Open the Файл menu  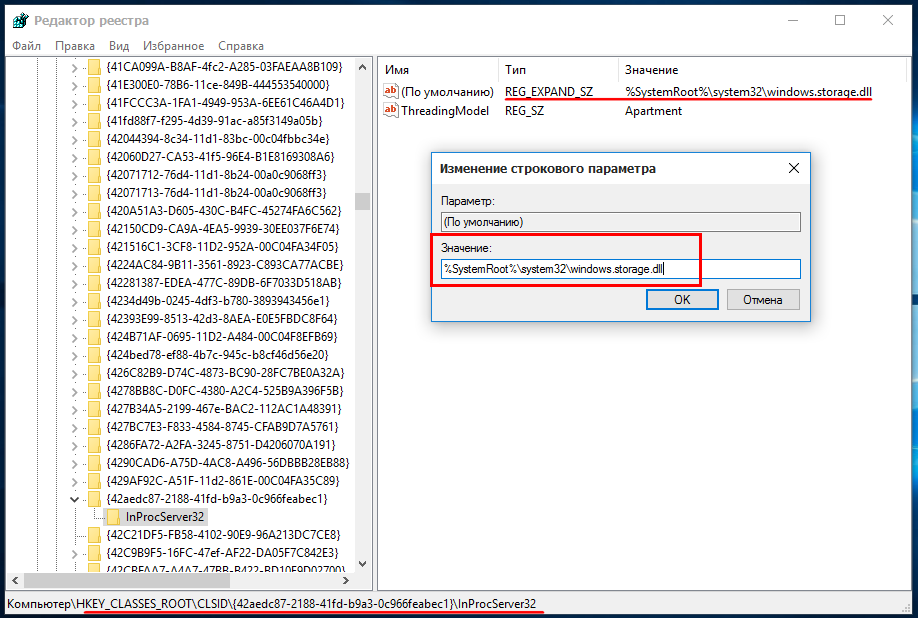[26, 46]
